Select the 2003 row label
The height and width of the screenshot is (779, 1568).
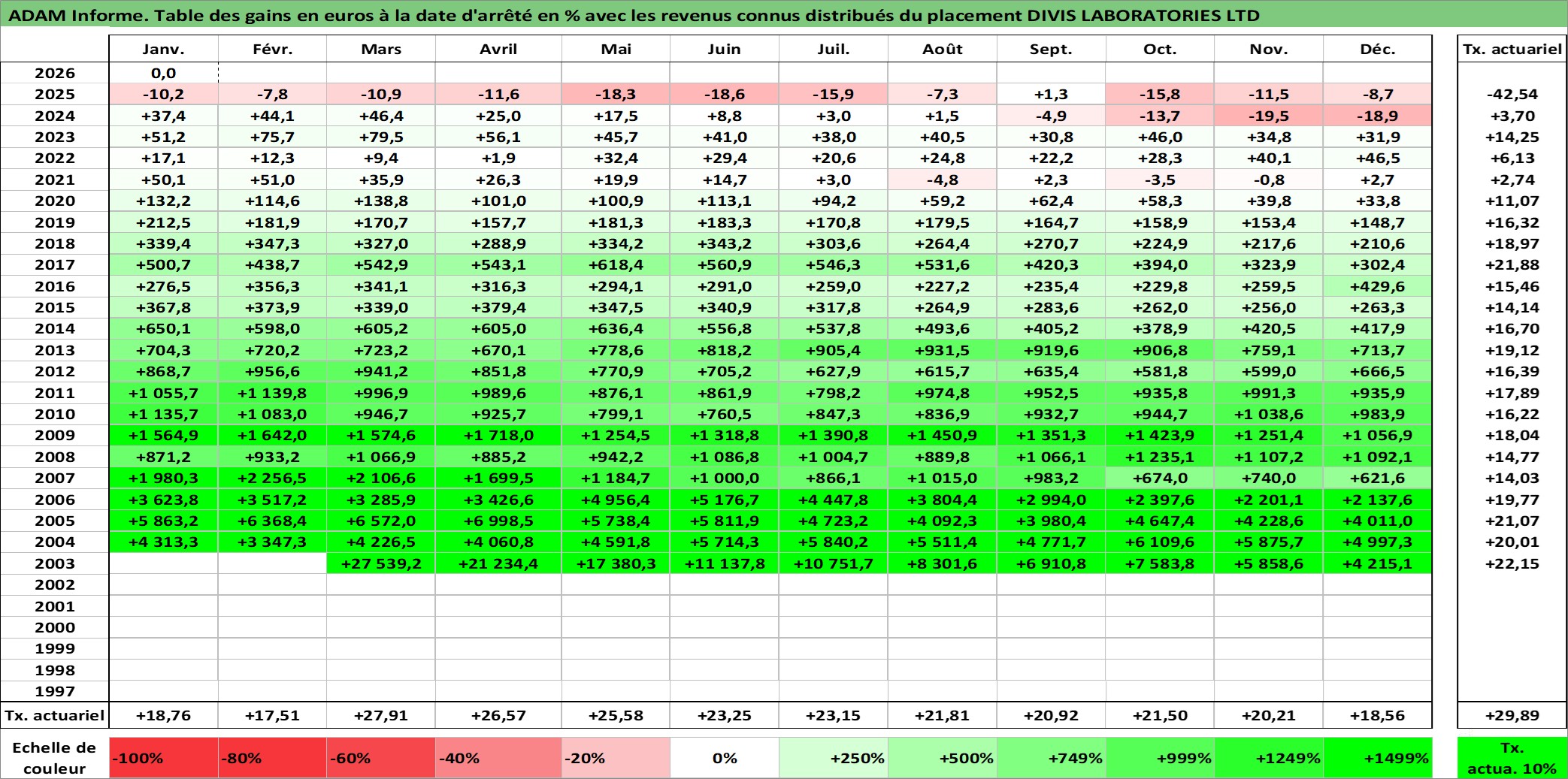[55, 563]
